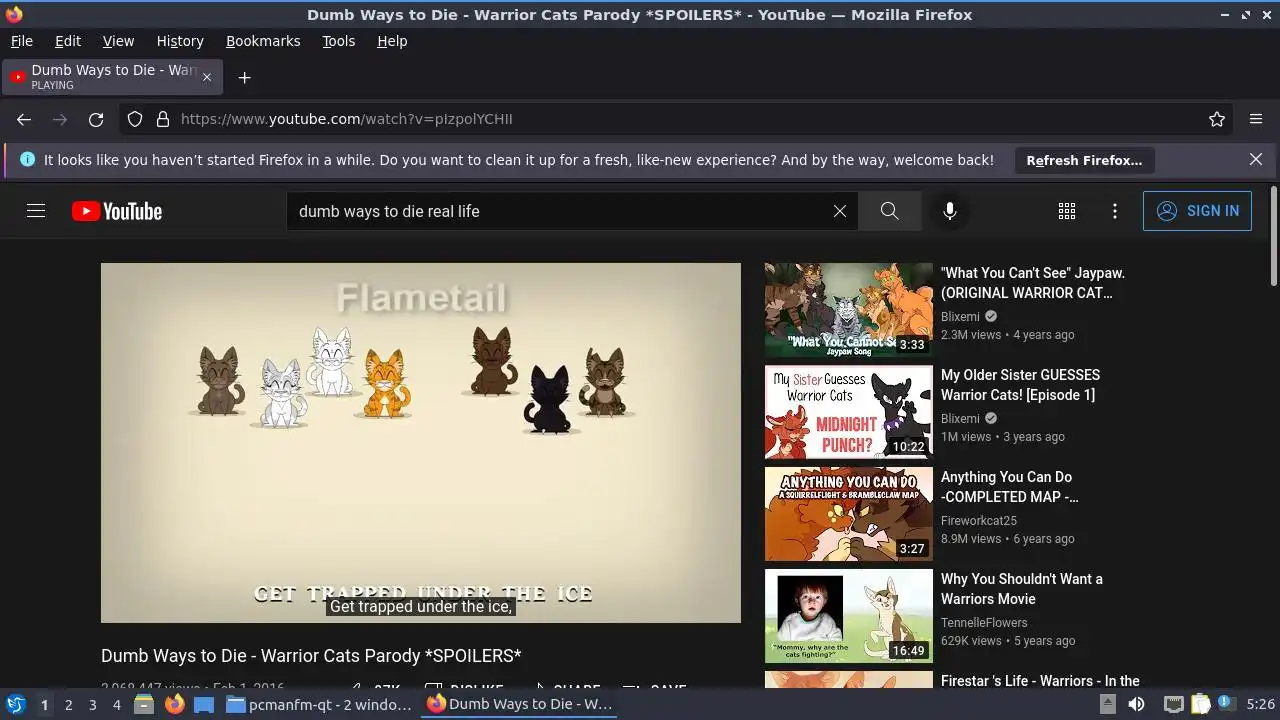Launch file manager from taskbar
Viewport: 1280px width, 720px height.
click(x=144, y=704)
